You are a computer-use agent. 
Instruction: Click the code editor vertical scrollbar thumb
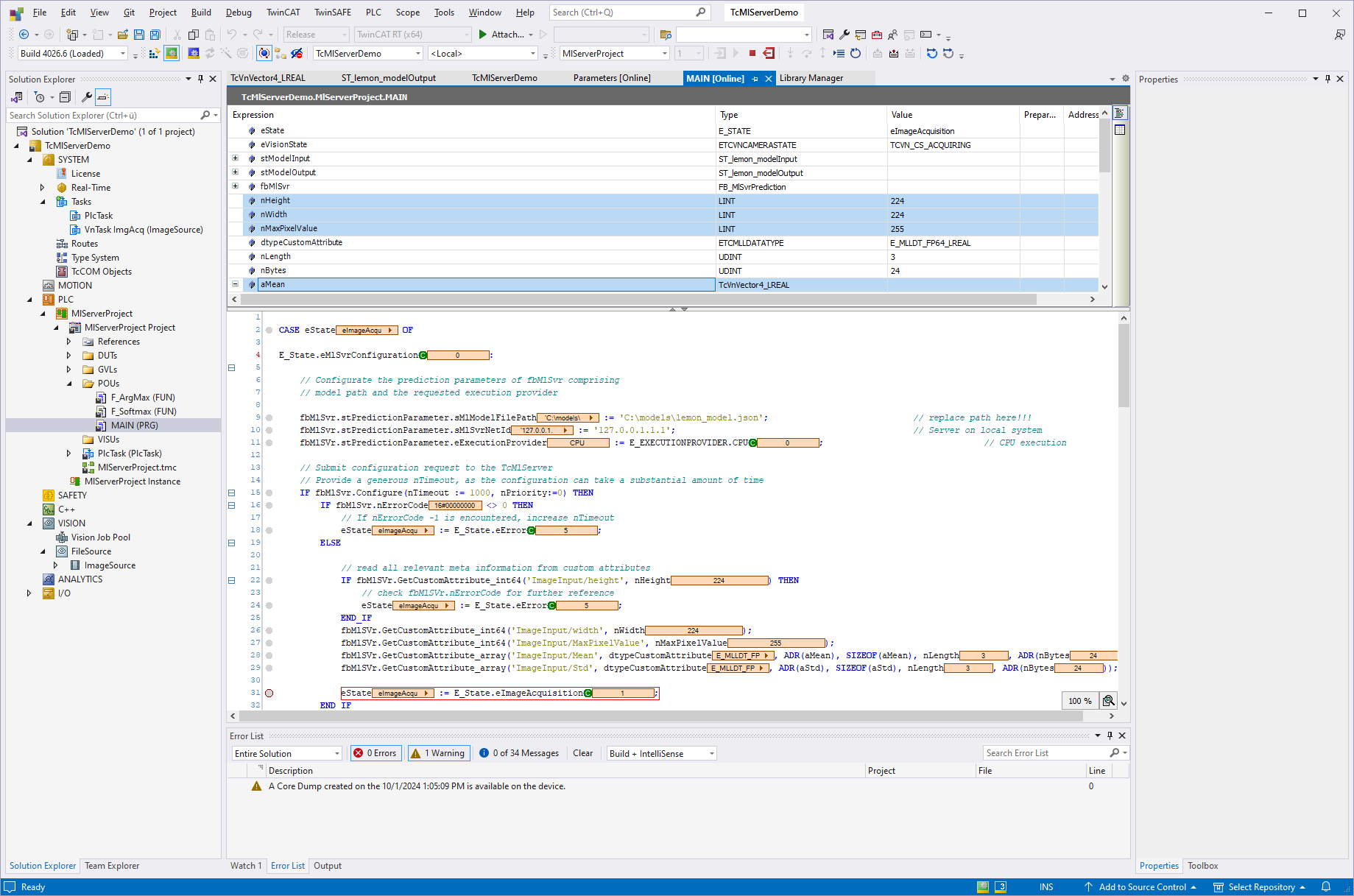1124,365
